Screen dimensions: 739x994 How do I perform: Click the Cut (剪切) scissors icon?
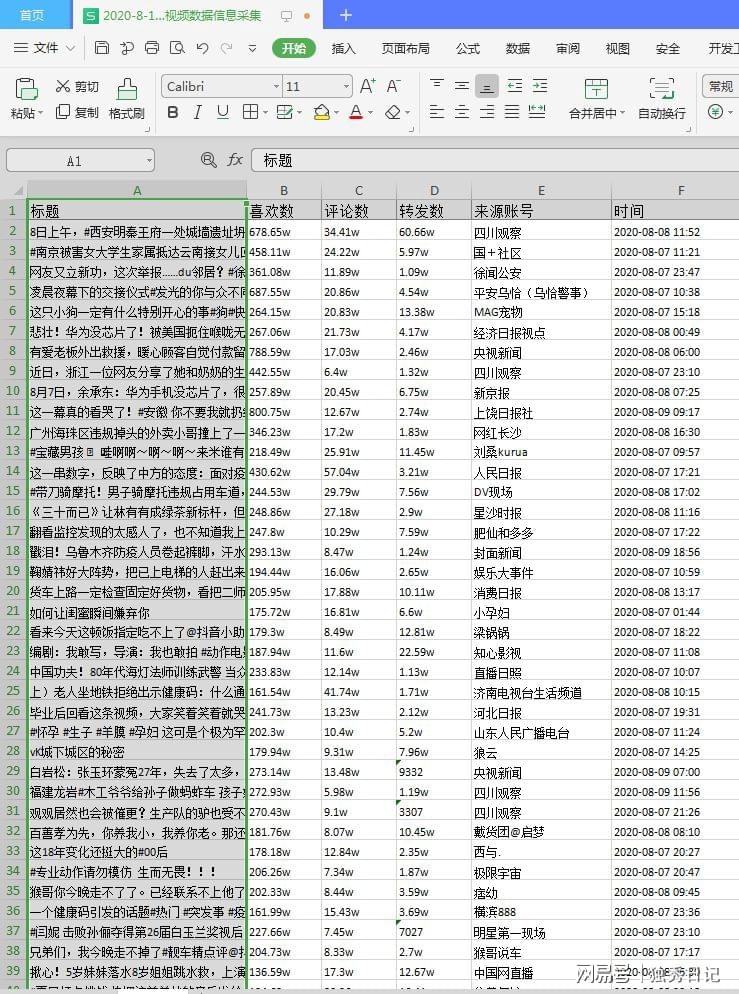point(64,87)
